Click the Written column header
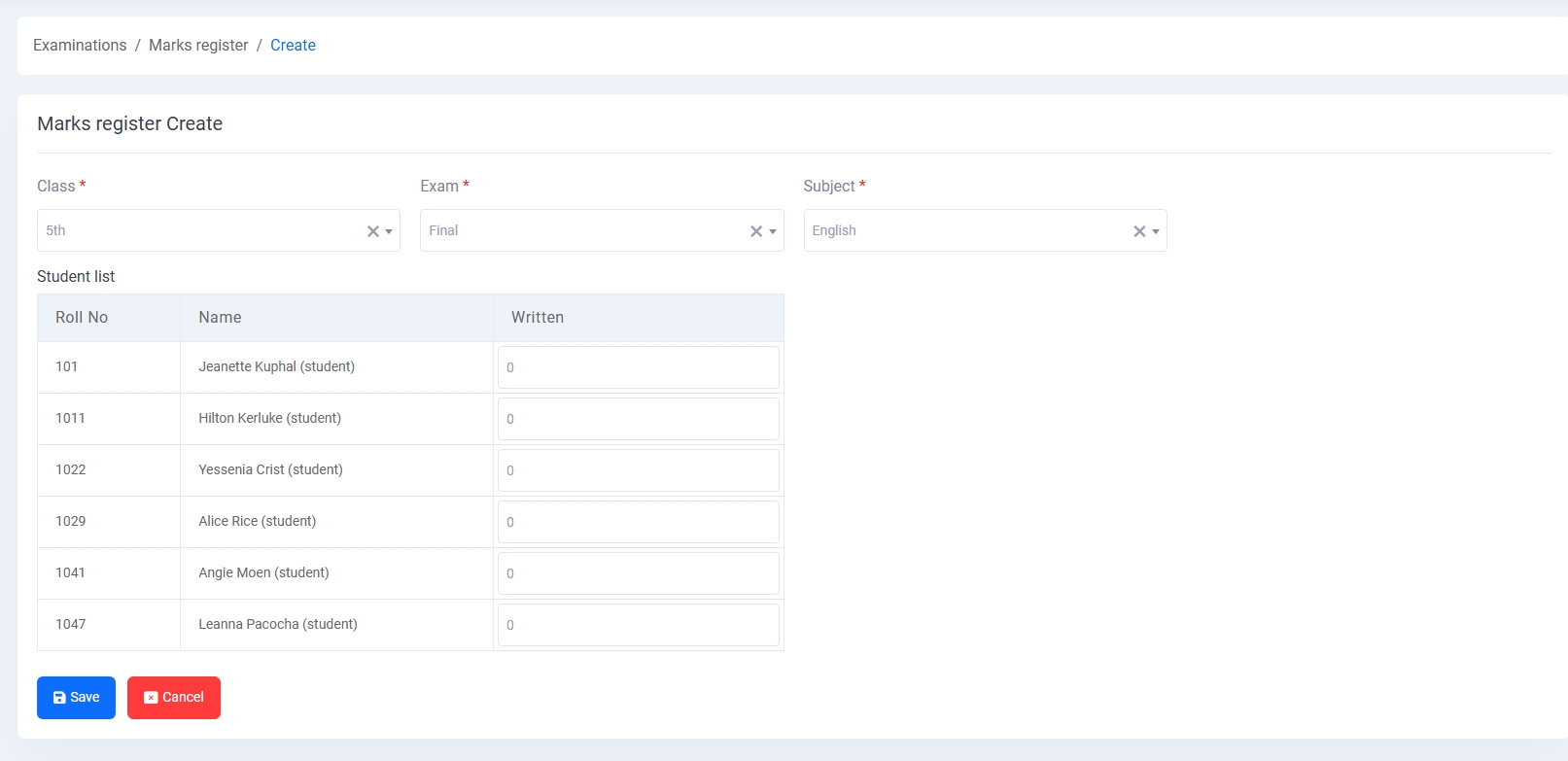1568x761 pixels. [538, 318]
